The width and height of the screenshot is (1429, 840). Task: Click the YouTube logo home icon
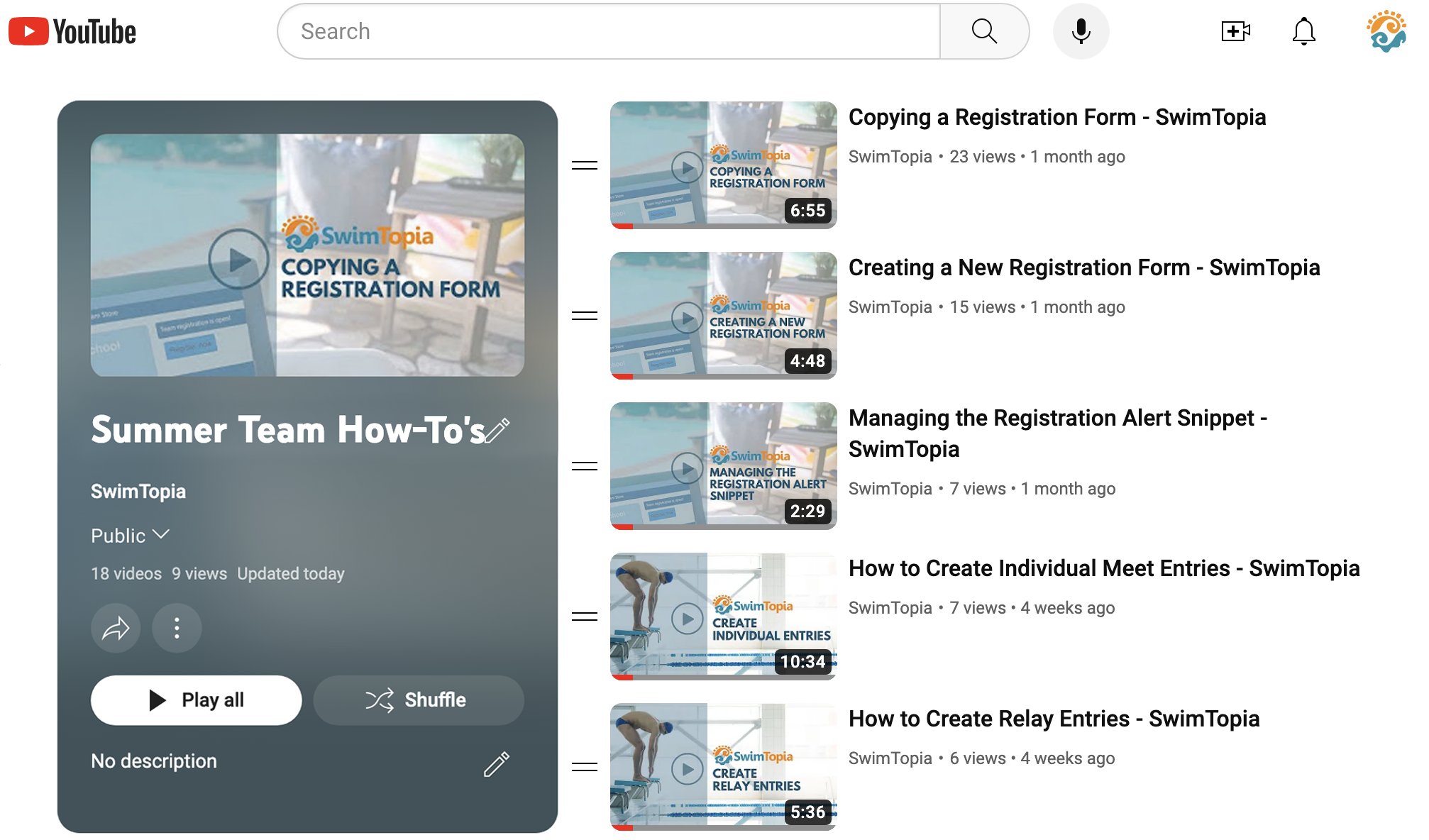[72, 32]
